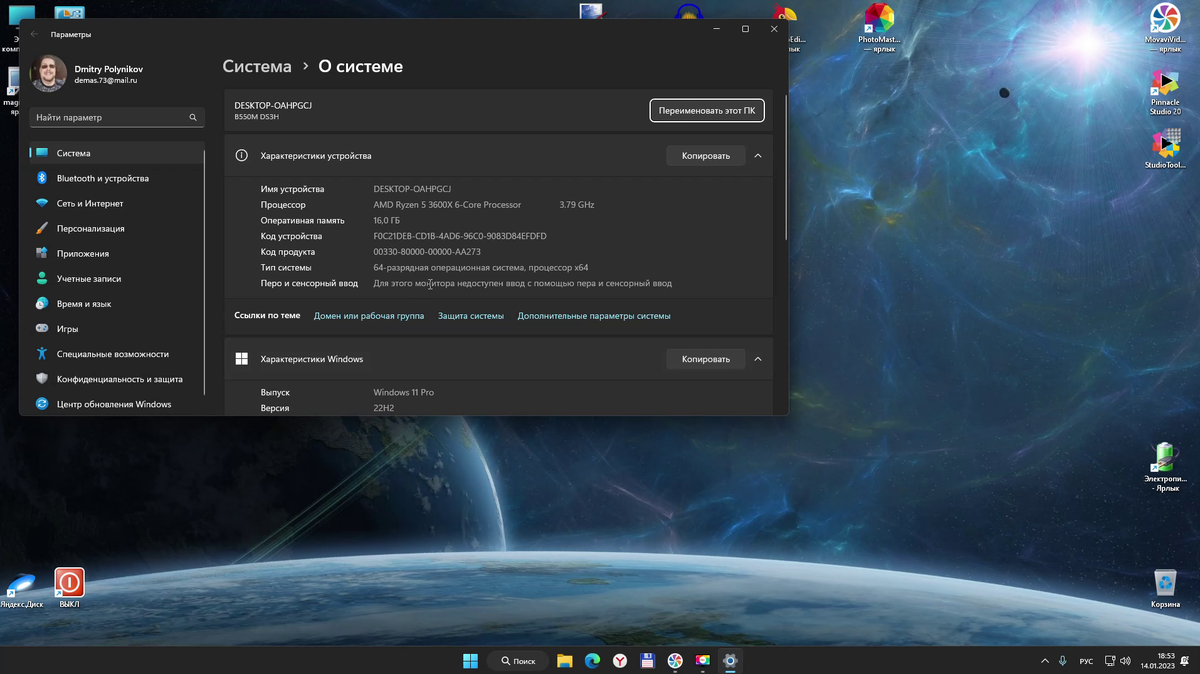The height and width of the screenshot is (674, 1200).
Task: Launch Microsoft Edge from the taskbar
Action: tap(592, 661)
